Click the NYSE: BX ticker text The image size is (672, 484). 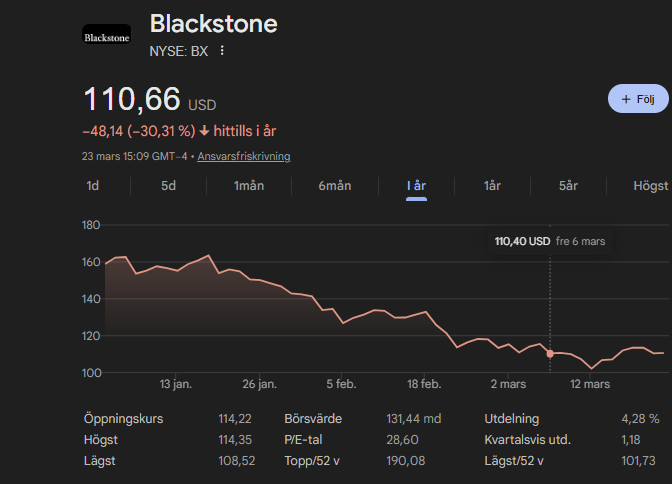coord(179,51)
